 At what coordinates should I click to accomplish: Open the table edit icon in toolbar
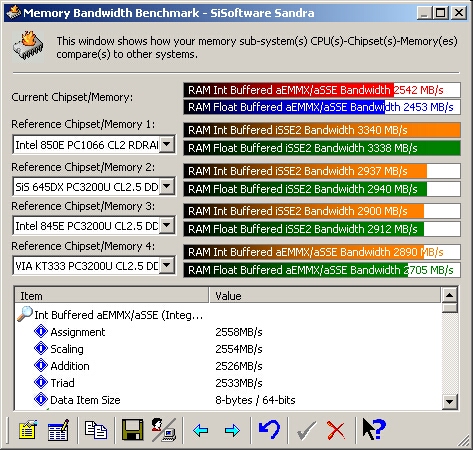59,430
